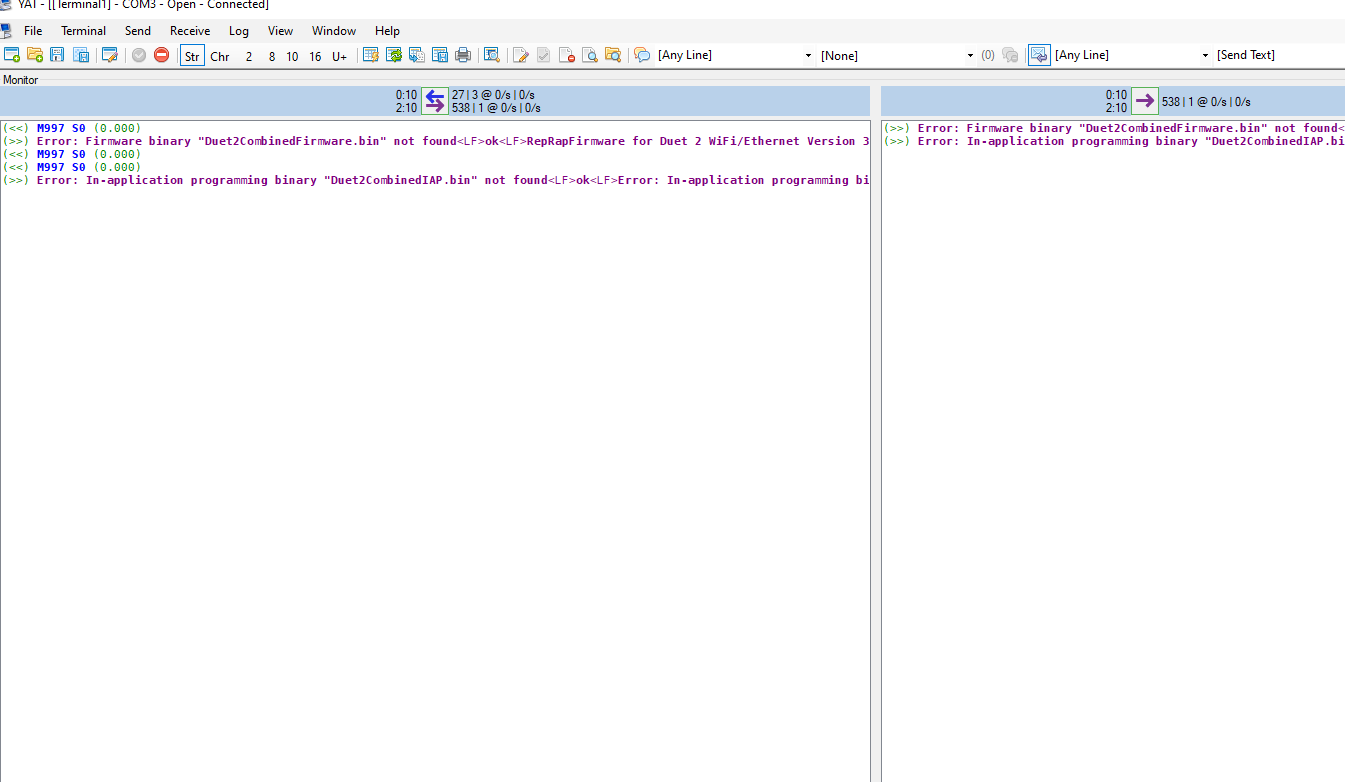Click the red close/stop I/O icon

161,55
